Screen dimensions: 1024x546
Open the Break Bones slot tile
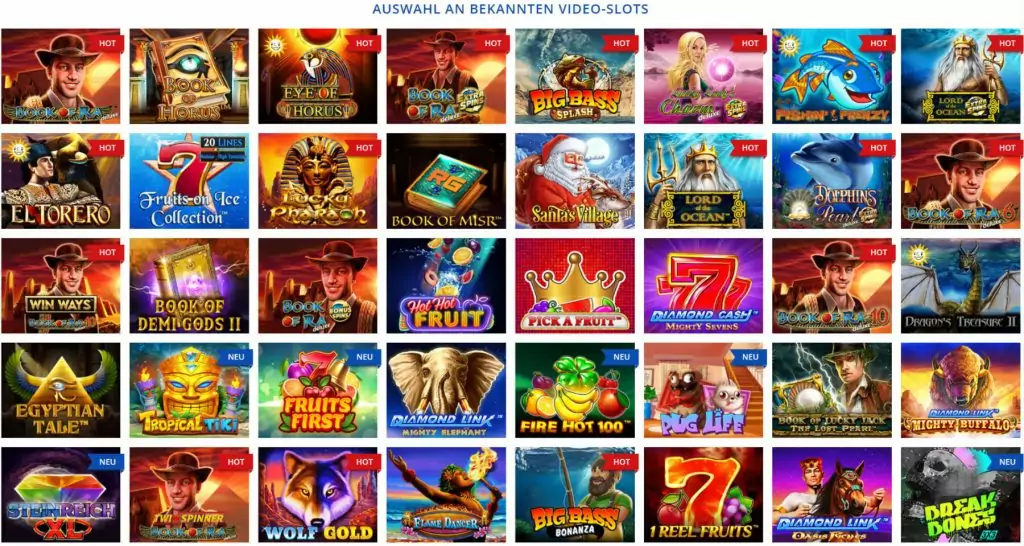(961, 495)
